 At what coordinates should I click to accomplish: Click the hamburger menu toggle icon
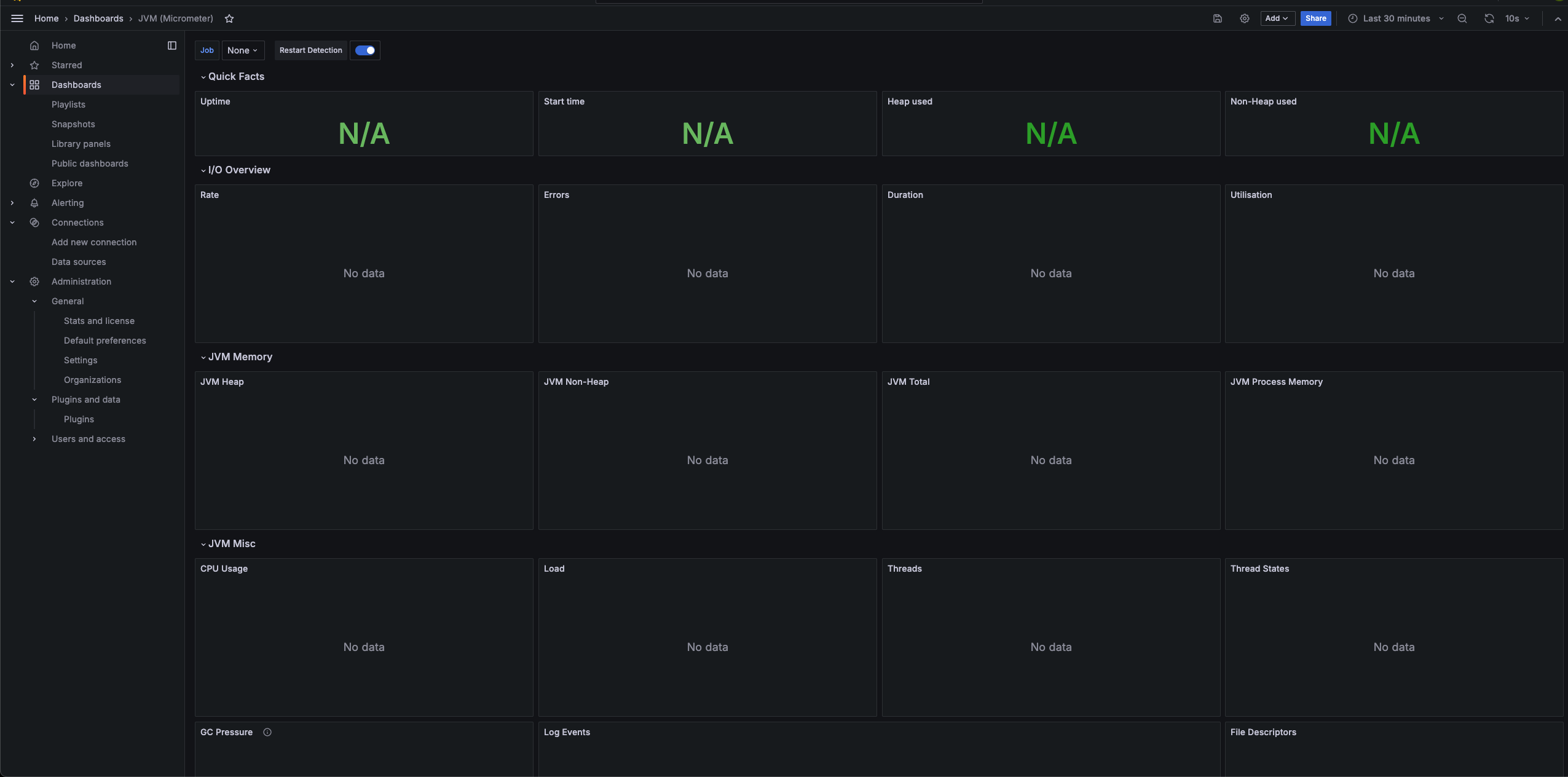pyautogui.click(x=17, y=18)
